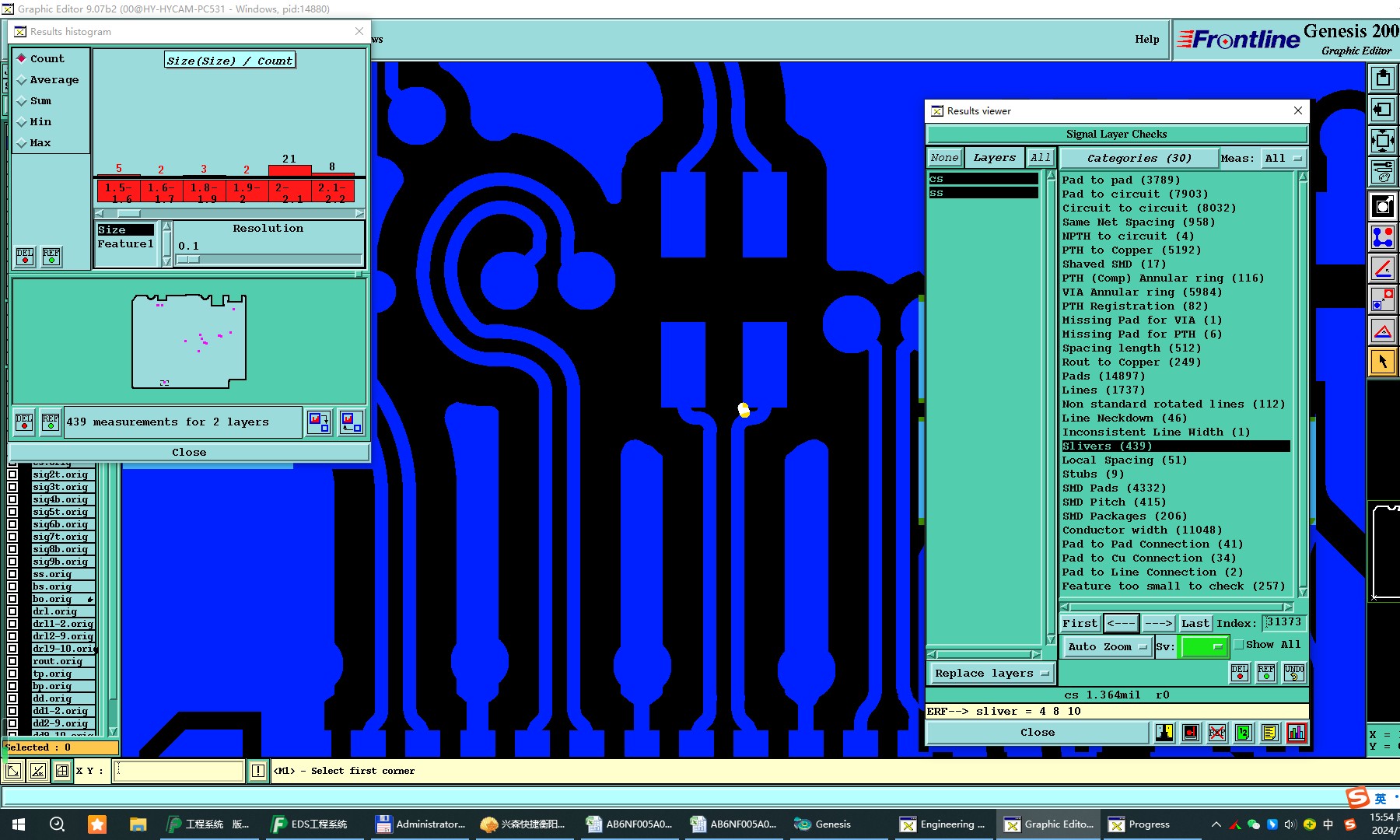Go to the previous result arrow
Viewport: 1400px width, 840px height.
click(x=1121, y=623)
